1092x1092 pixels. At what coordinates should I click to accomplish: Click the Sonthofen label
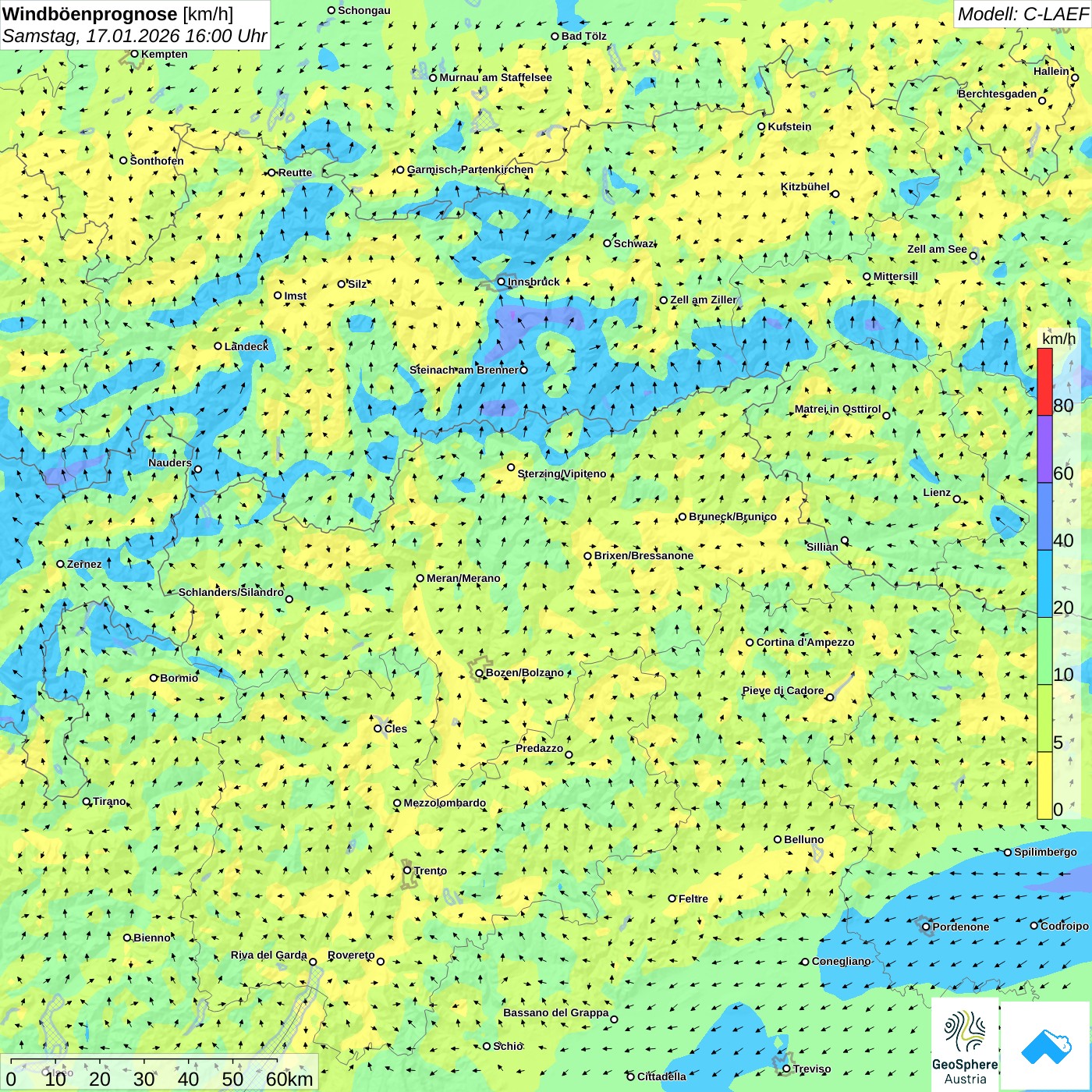coord(157,161)
